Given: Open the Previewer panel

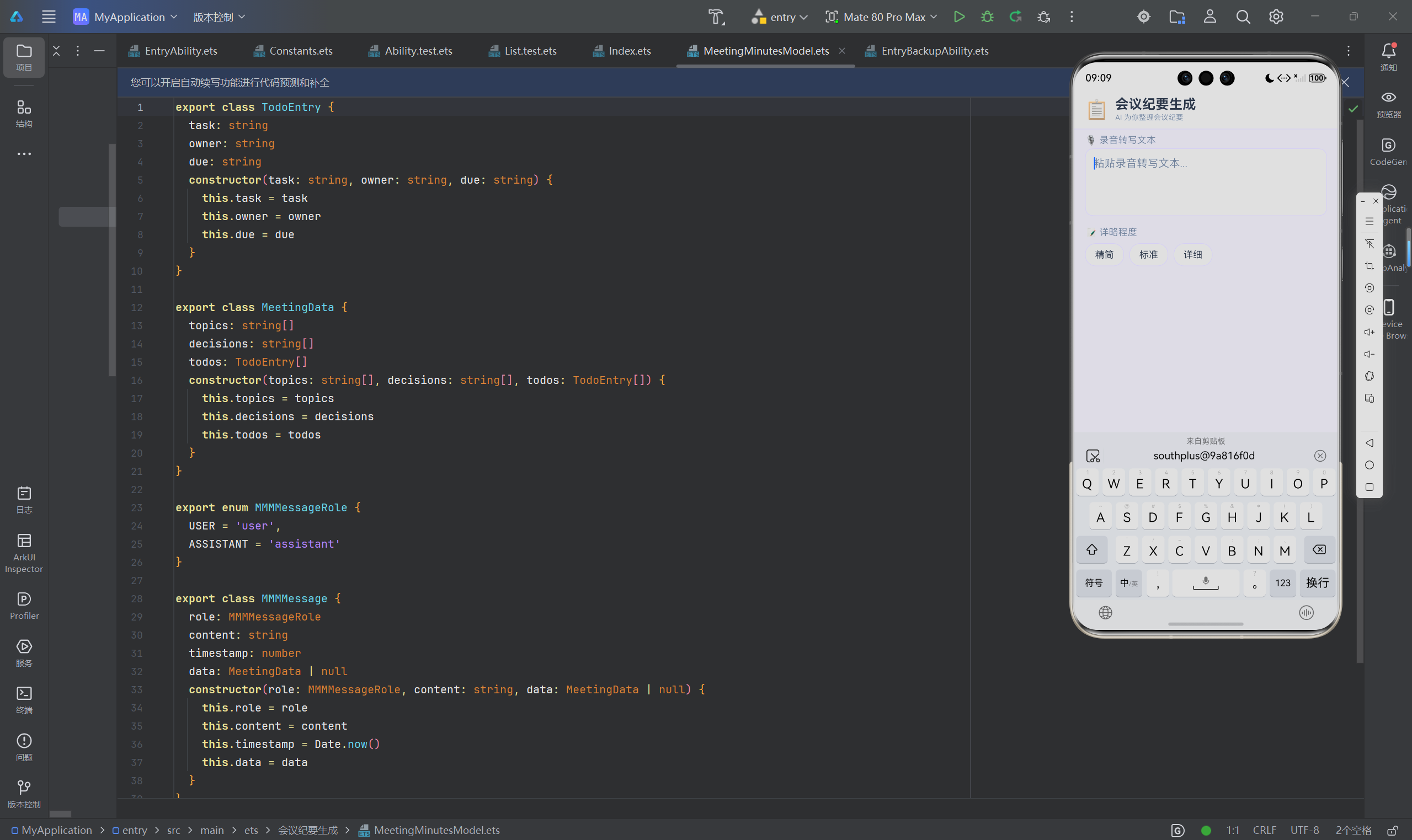Looking at the screenshot, I should click(x=1388, y=104).
